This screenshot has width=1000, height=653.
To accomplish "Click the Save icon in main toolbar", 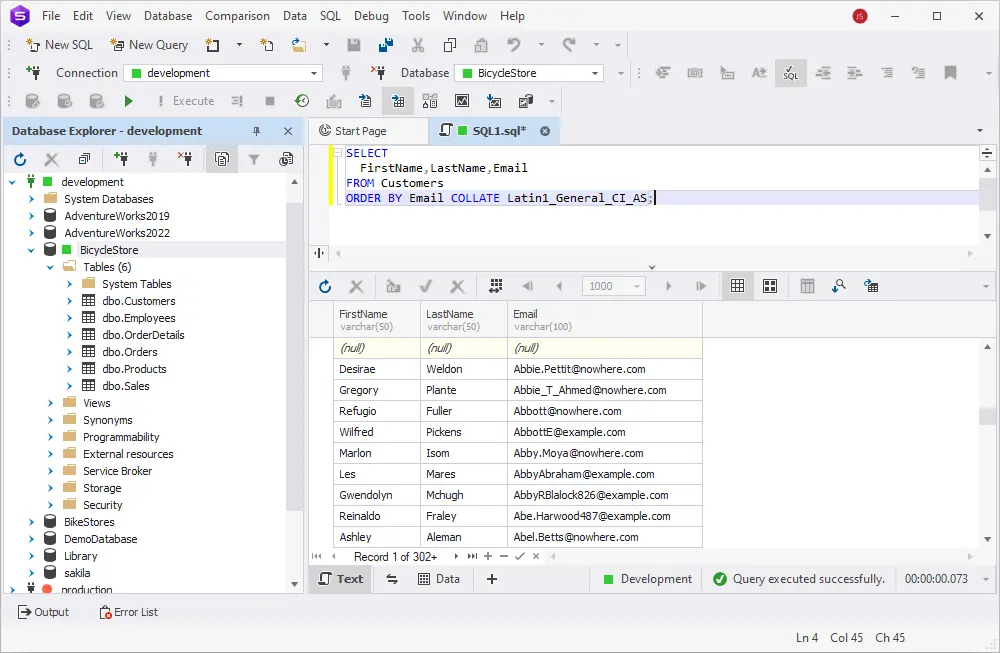I will [353, 45].
